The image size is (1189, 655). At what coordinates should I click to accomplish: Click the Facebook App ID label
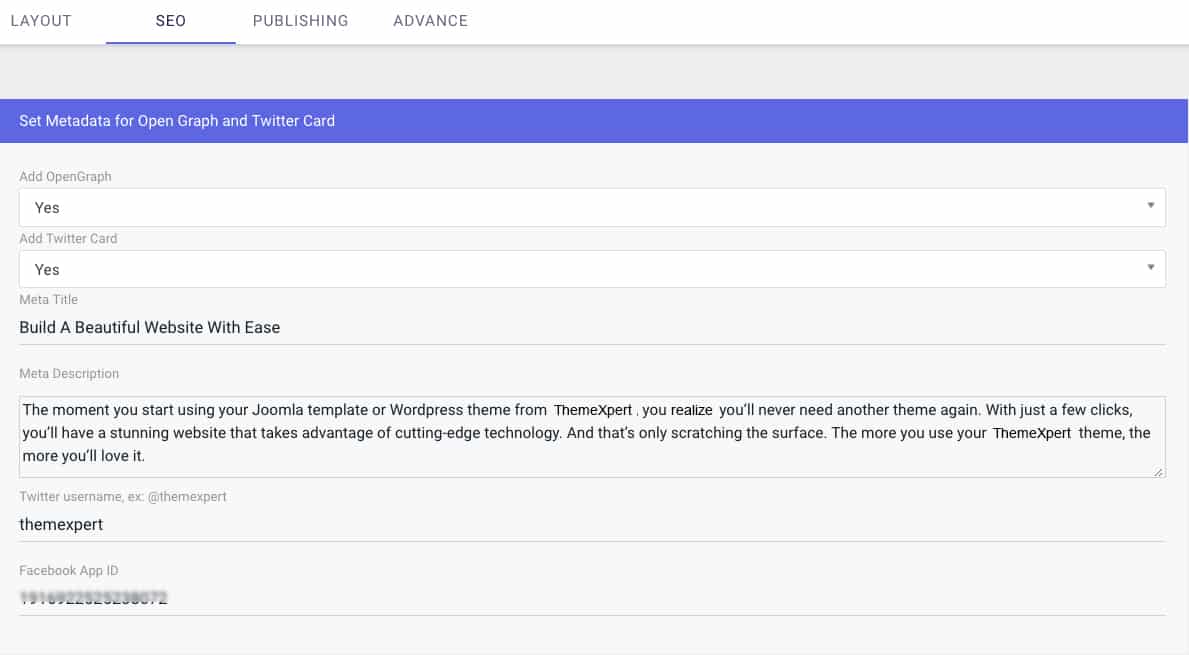68,570
